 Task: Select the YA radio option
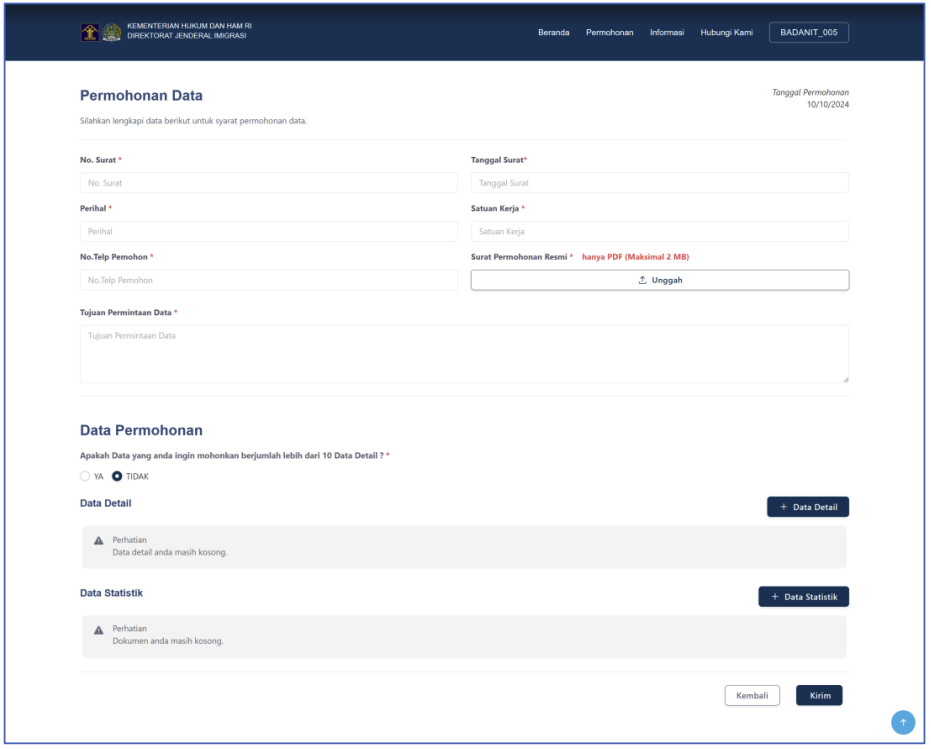(86, 476)
